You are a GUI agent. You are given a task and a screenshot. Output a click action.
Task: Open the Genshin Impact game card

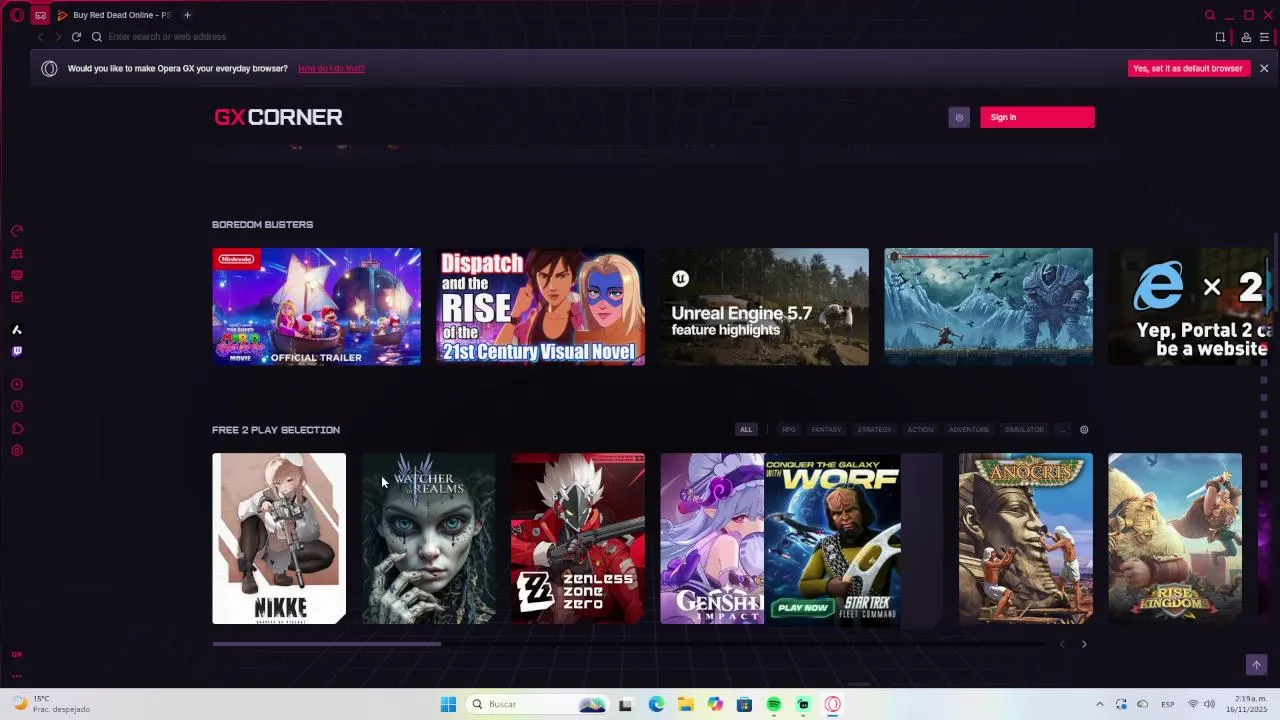(x=711, y=538)
